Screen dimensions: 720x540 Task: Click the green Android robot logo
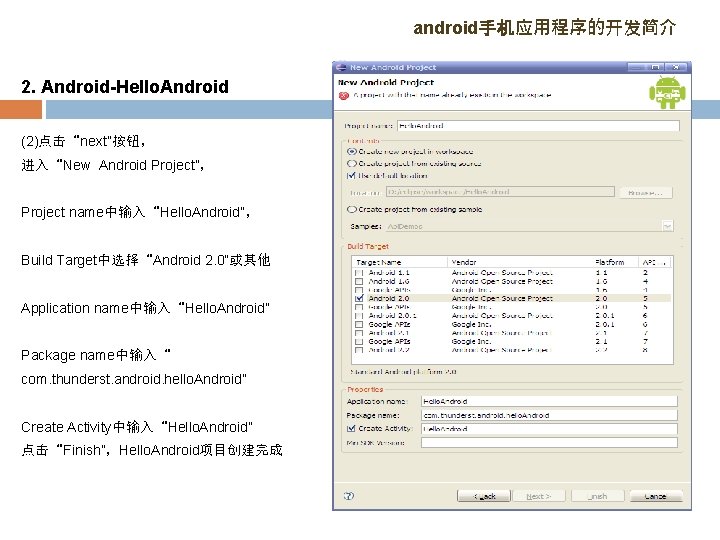point(667,92)
